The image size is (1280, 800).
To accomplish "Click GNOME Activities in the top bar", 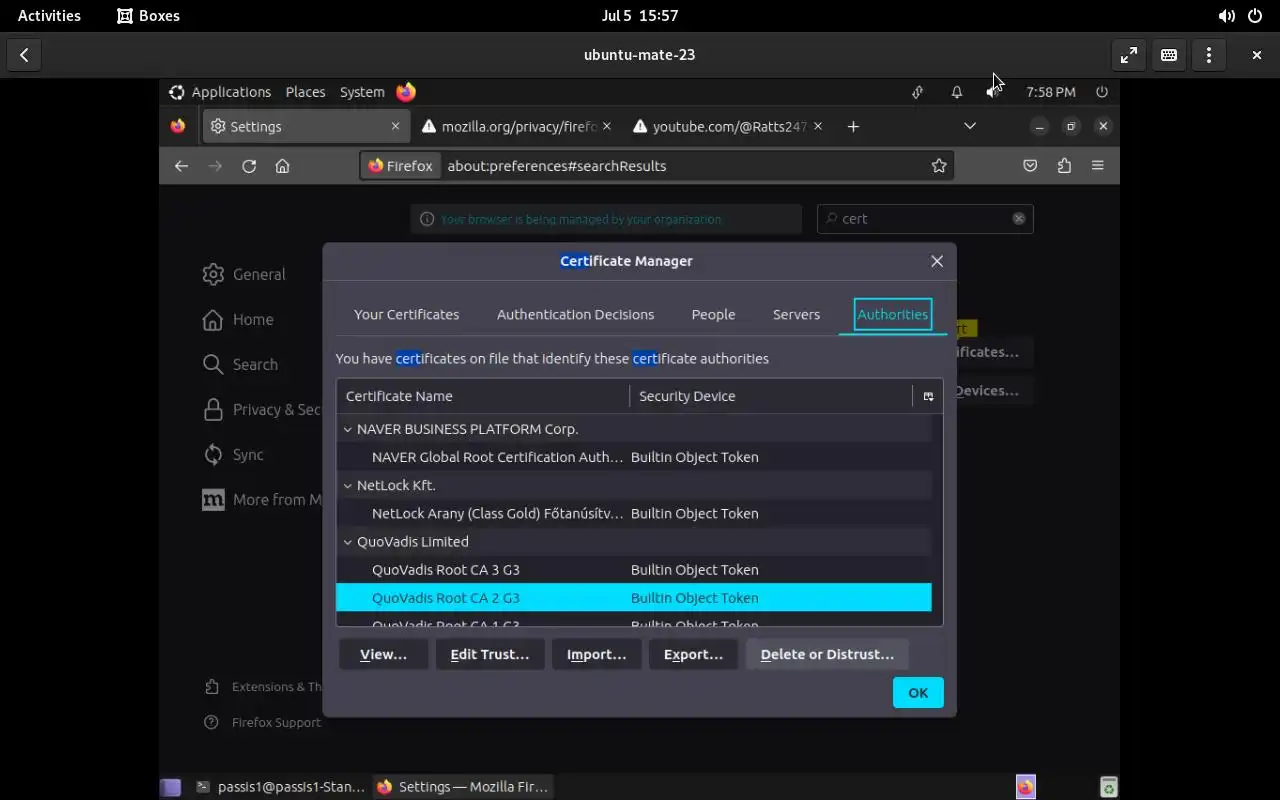I will 49,16.
